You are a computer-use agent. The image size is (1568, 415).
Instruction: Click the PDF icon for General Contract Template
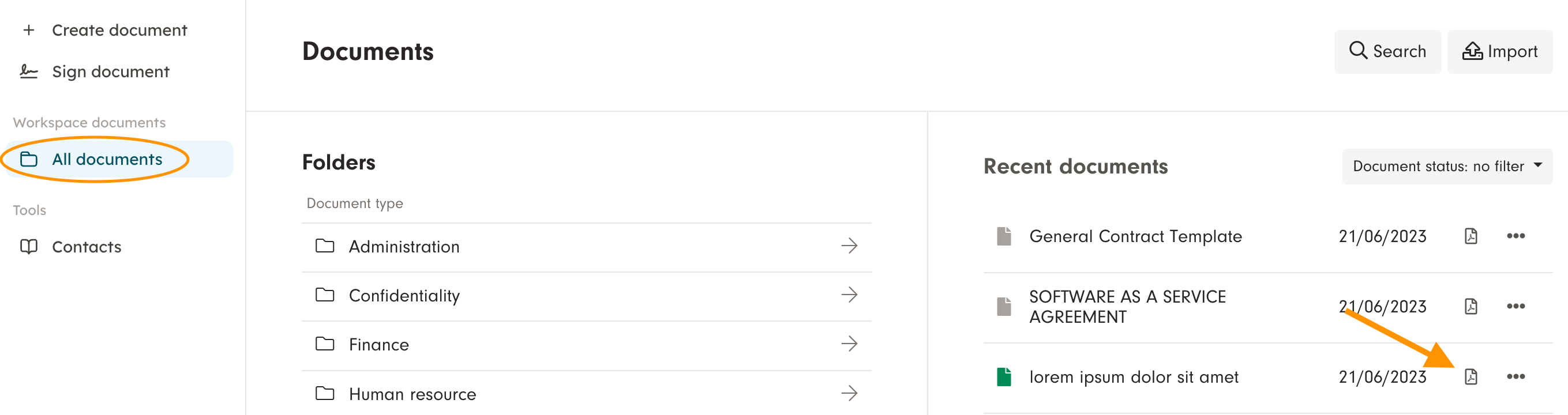point(1470,236)
